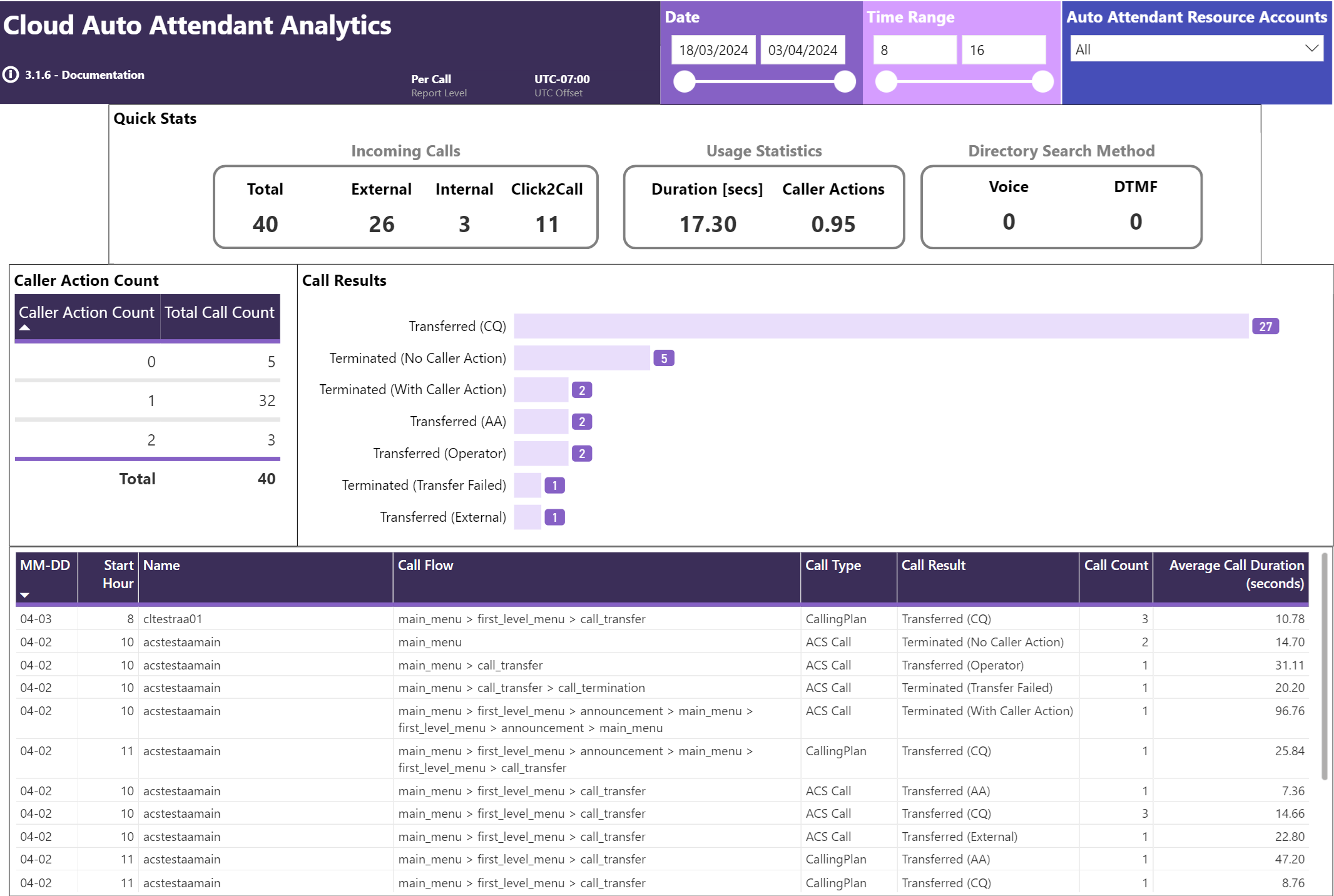Open the 3.1.6 - Documentation link
1334x896 pixels.
(x=84, y=75)
